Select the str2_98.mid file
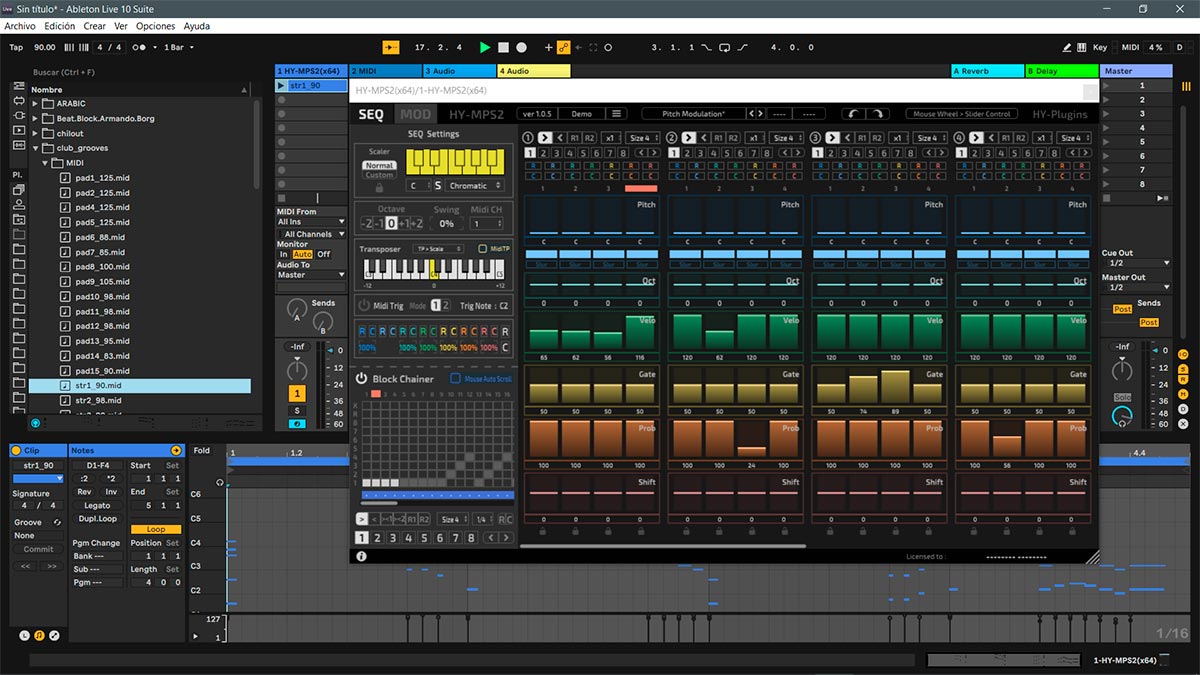The width and height of the screenshot is (1200, 675). (98, 400)
